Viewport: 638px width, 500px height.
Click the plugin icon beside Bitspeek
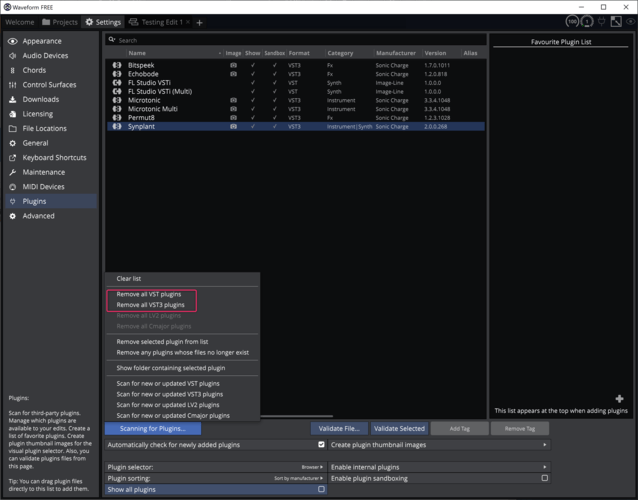click(x=117, y=65)
